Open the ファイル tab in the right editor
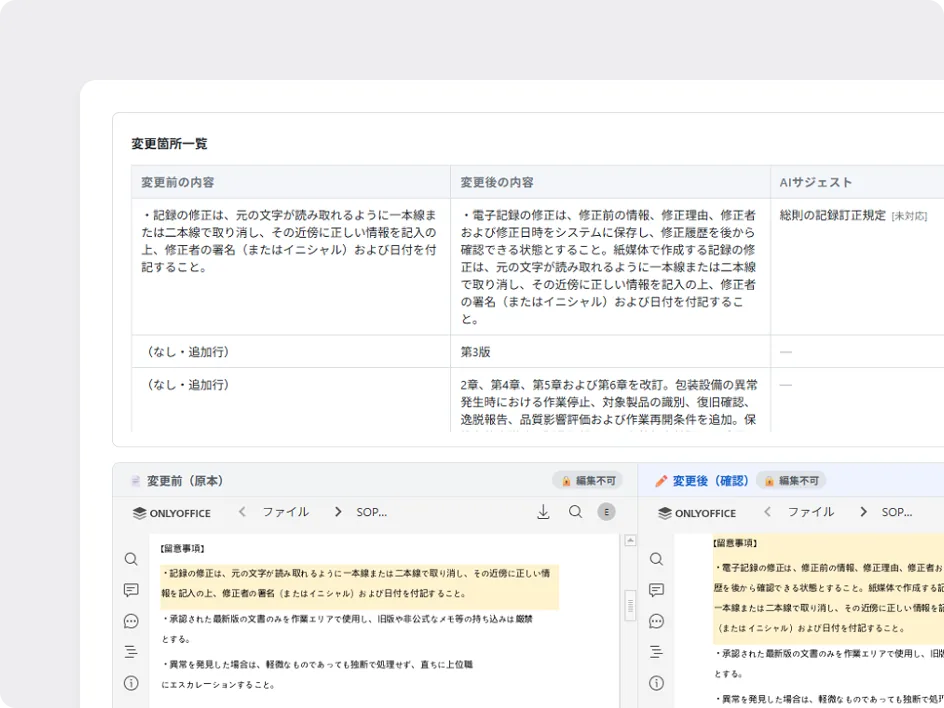 click(811, 512)
